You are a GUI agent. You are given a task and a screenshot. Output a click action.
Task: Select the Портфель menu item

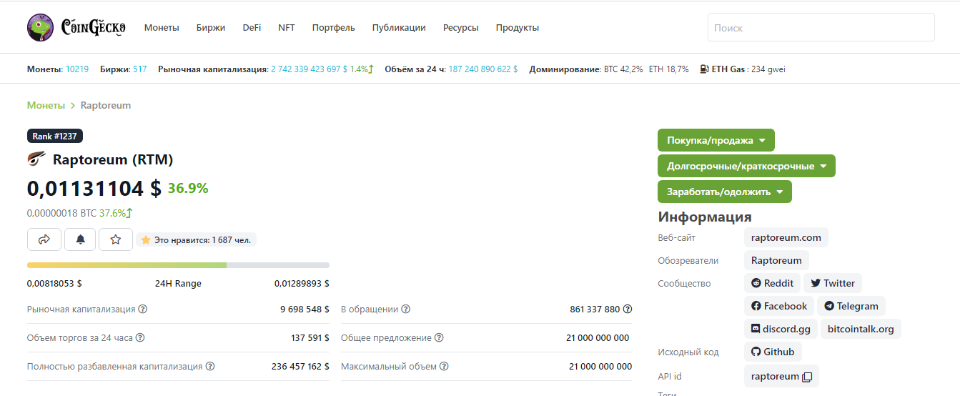pyautogui.click(x=333, y=28)
